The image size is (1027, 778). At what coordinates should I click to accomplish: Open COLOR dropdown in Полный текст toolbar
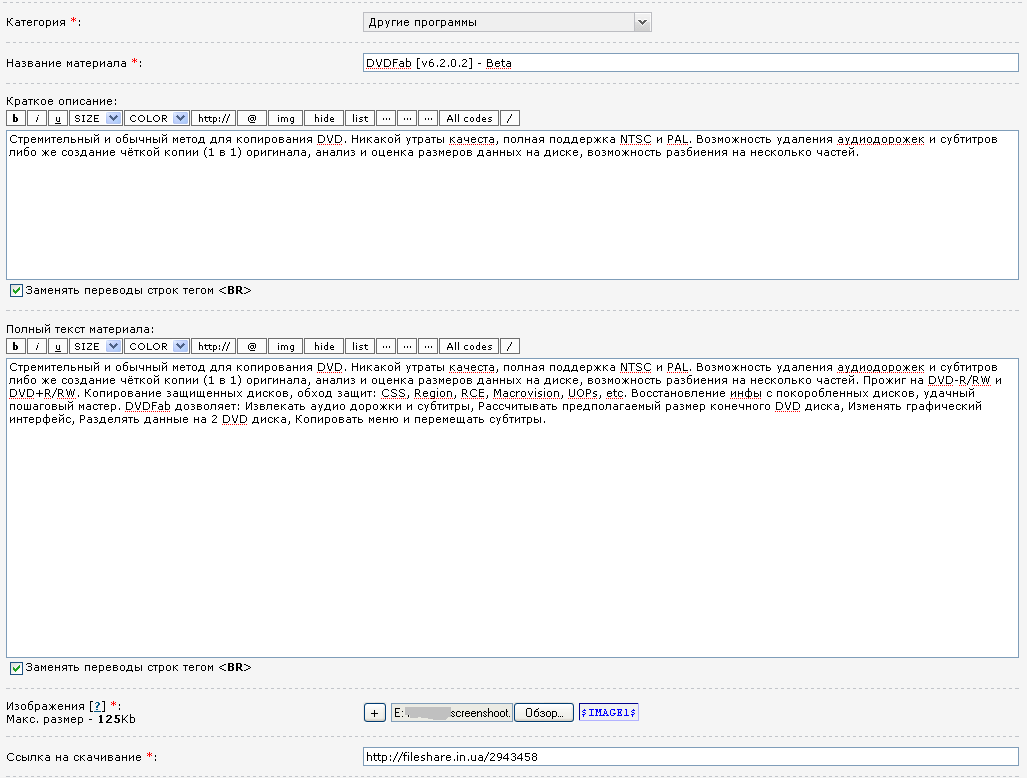[x=157, y=346]
